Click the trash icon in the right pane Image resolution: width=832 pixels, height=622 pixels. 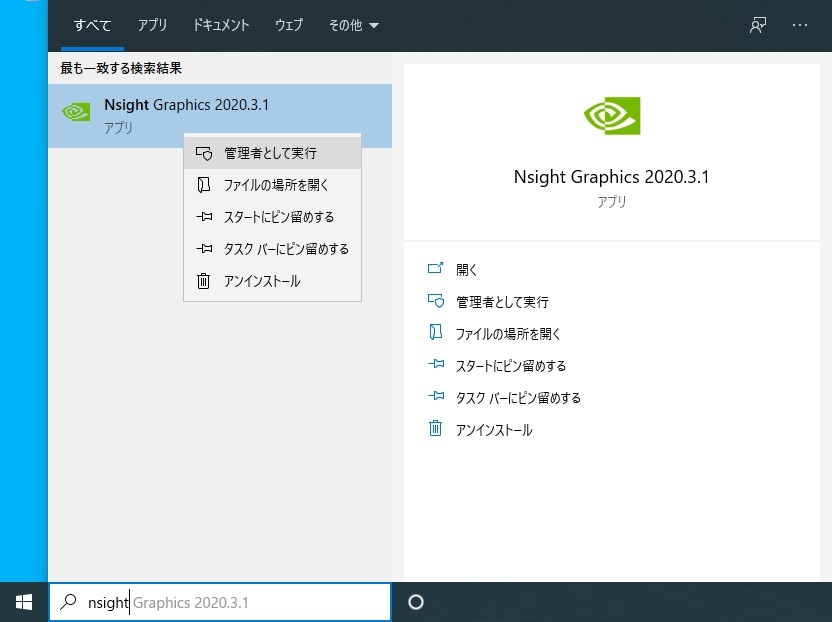(x=435, y=428)
